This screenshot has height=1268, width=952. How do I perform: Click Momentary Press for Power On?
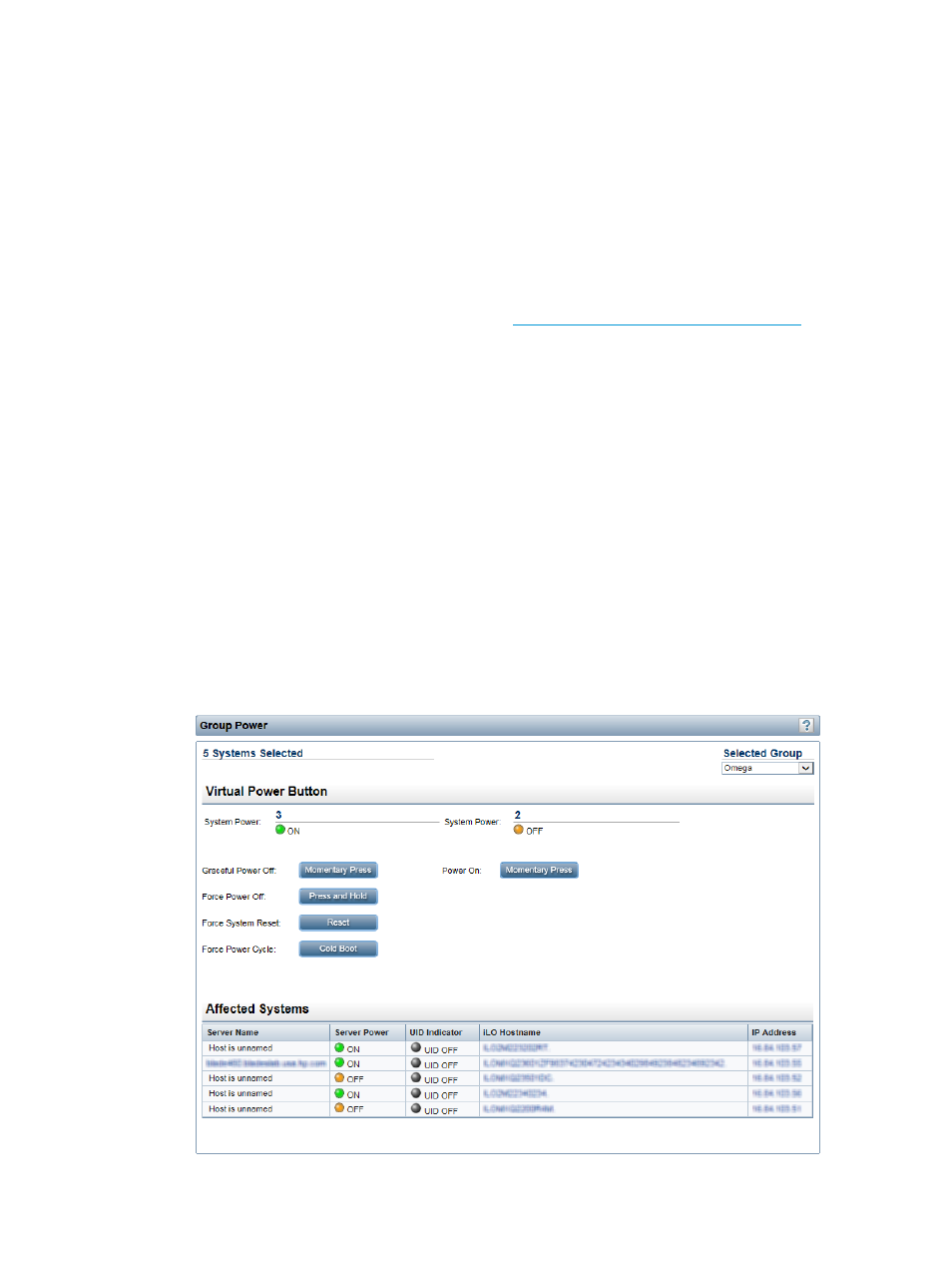[x=539, y=871]
